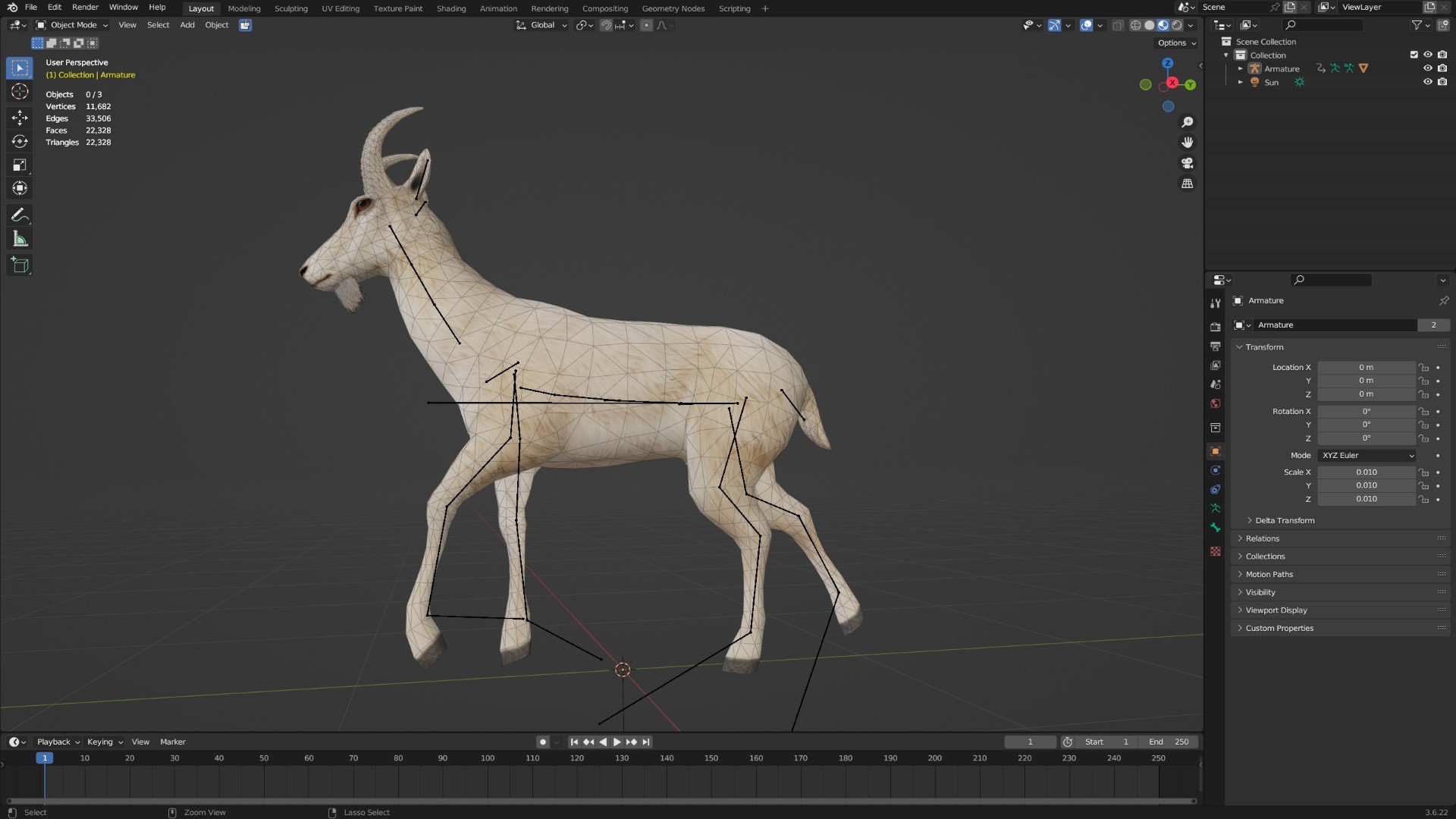Screen dimensions: 1456x819
Task: Open the Playback popover
Action: [58, 742]
